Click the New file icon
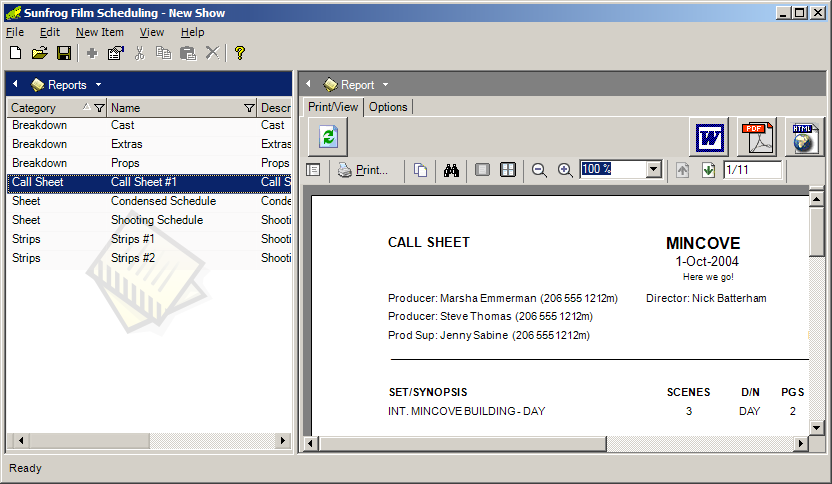832x484 pixels. coord(15,53)
